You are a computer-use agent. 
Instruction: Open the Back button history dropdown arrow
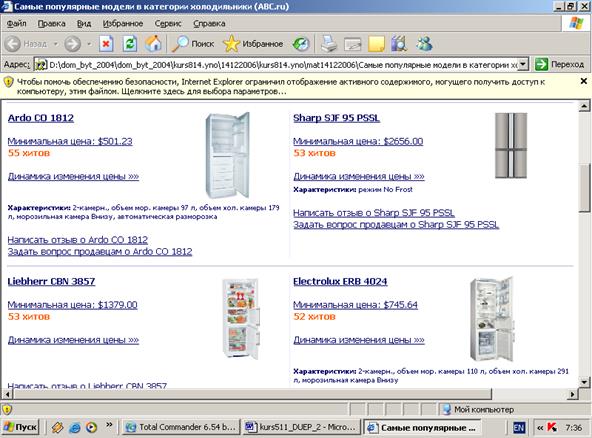coord(56,44)
